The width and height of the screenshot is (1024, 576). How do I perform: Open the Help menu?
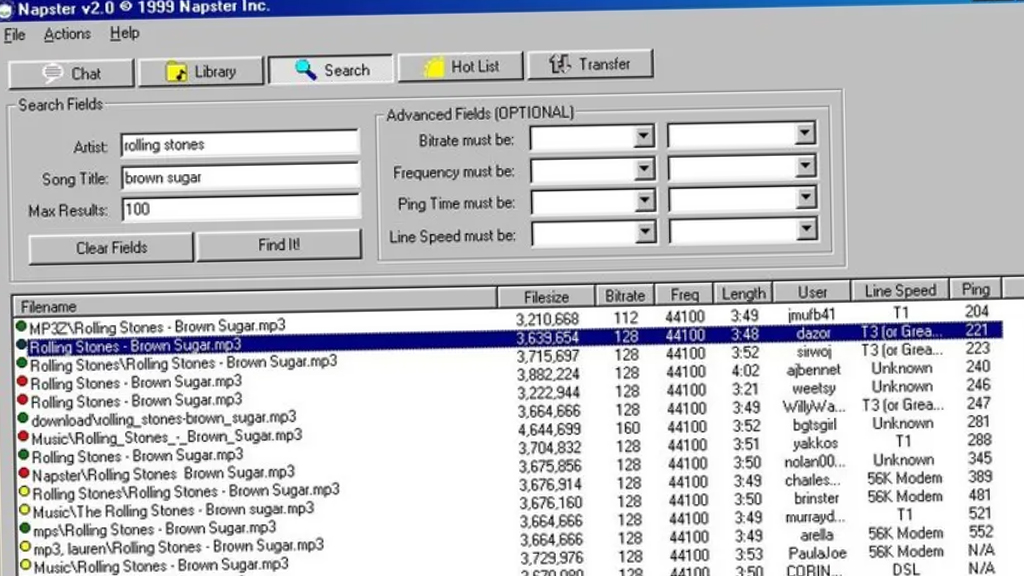coord(124,33)
